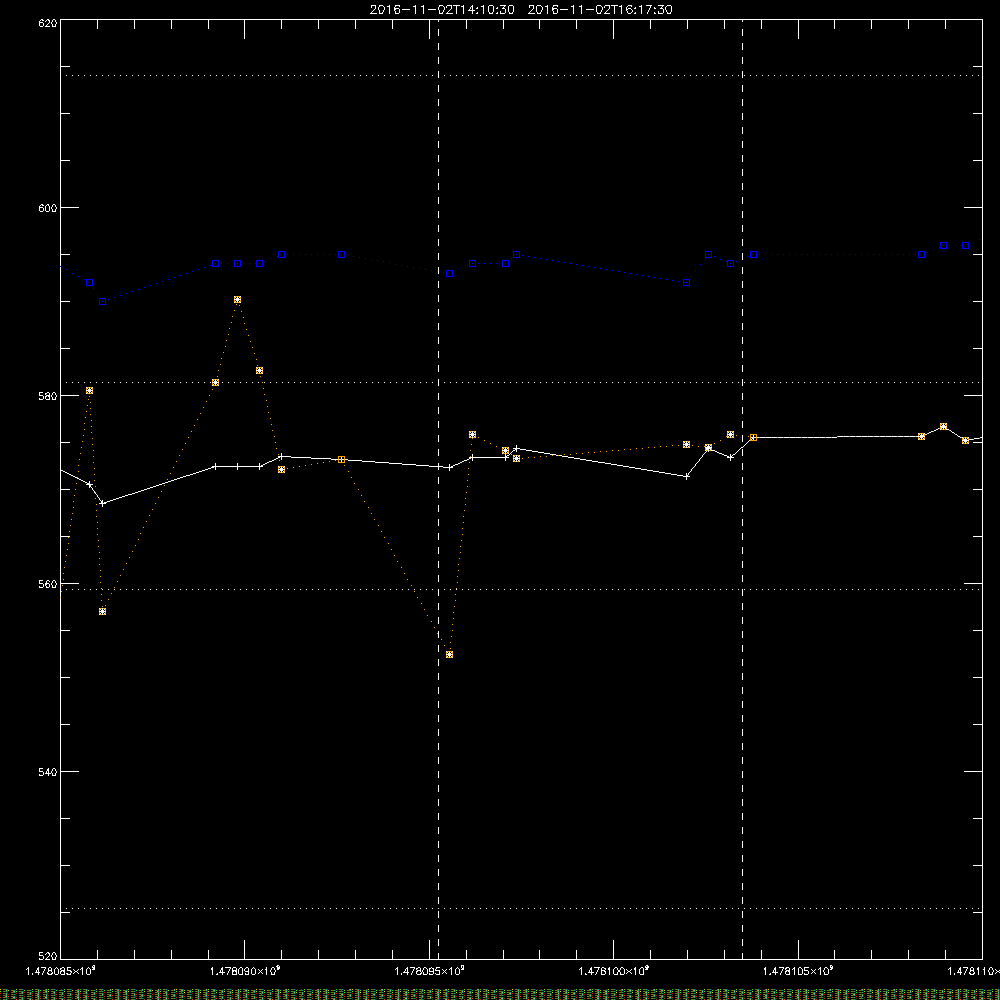Select the lowest blue square marker near 590

tap(103, 302)
